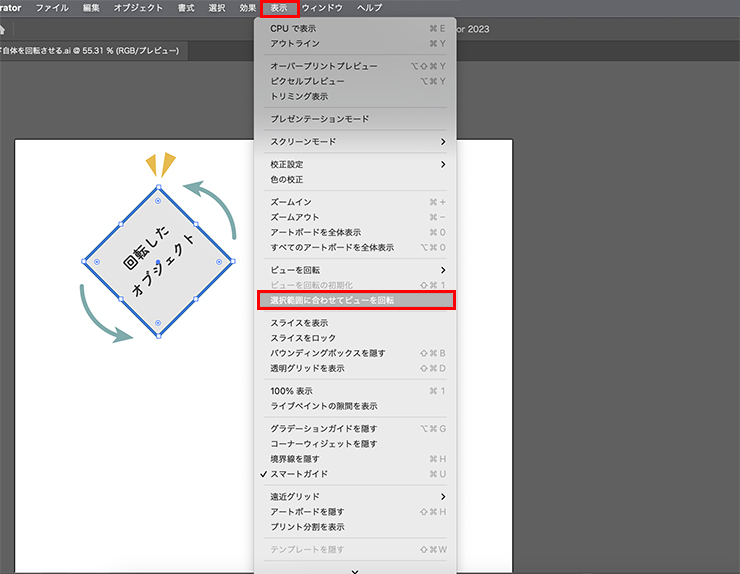Toggle バウンディングボックスを隠す
This screenshot has width=740, height=574.
[327, 353]
